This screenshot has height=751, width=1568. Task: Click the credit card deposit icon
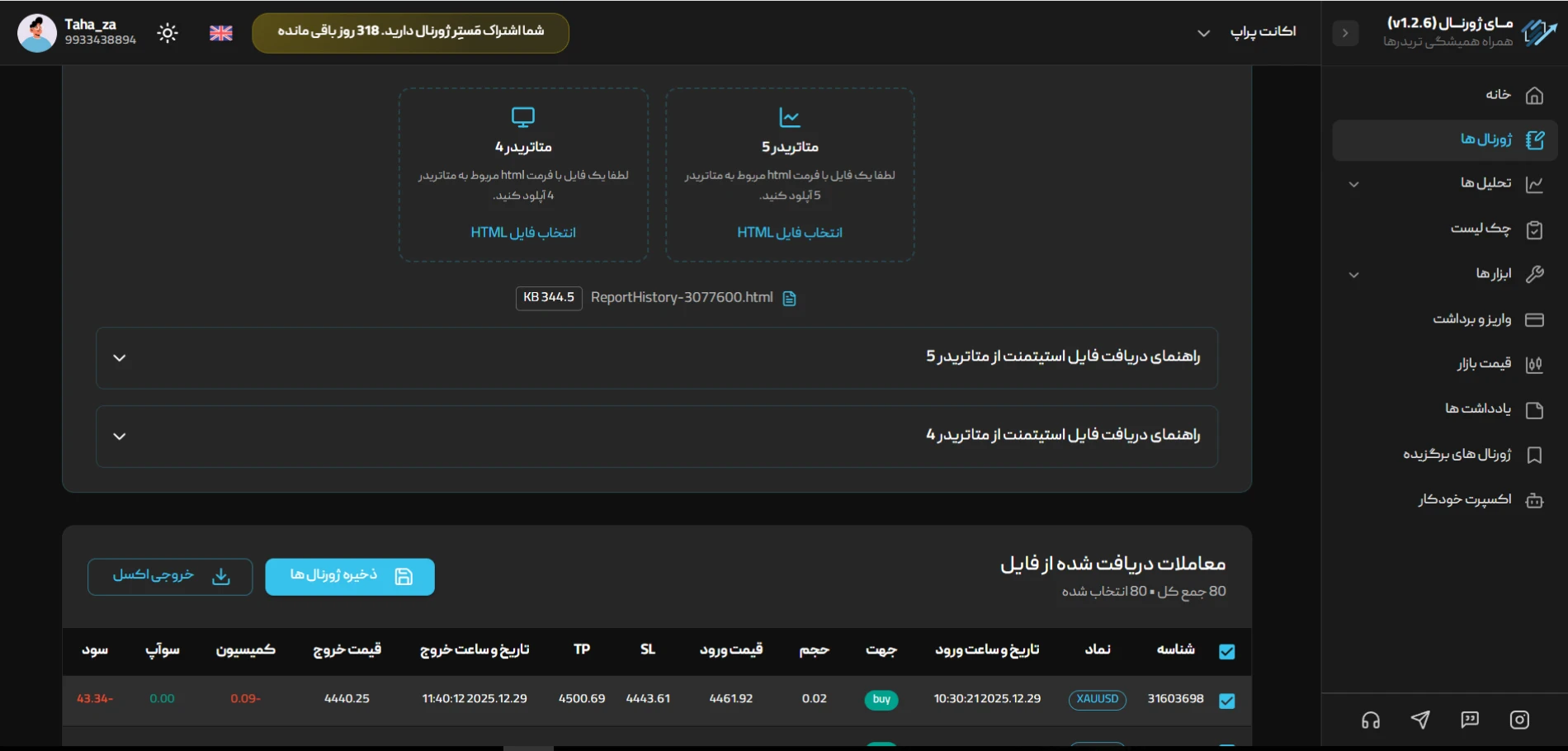pyautogui.click(x=1534, y=319)
